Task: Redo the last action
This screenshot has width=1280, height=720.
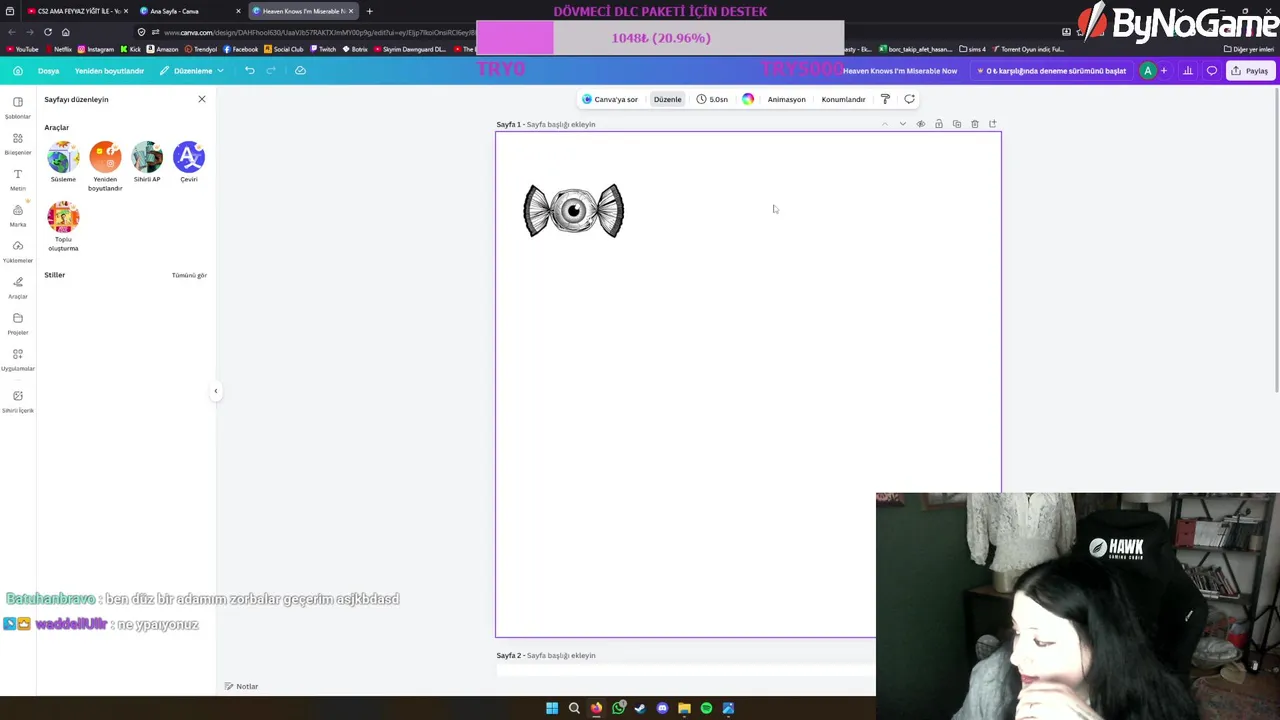Action: tap(271, 71)
